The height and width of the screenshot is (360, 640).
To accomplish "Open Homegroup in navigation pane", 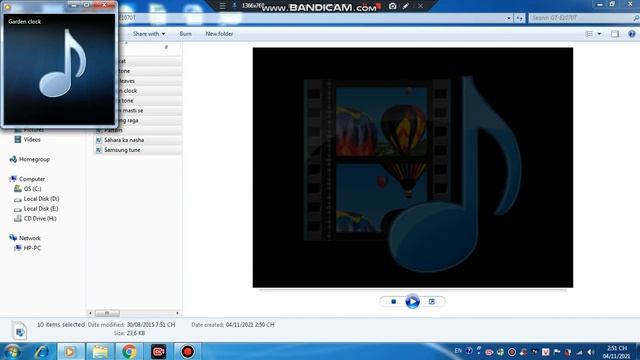I will (x=34, y=159).
